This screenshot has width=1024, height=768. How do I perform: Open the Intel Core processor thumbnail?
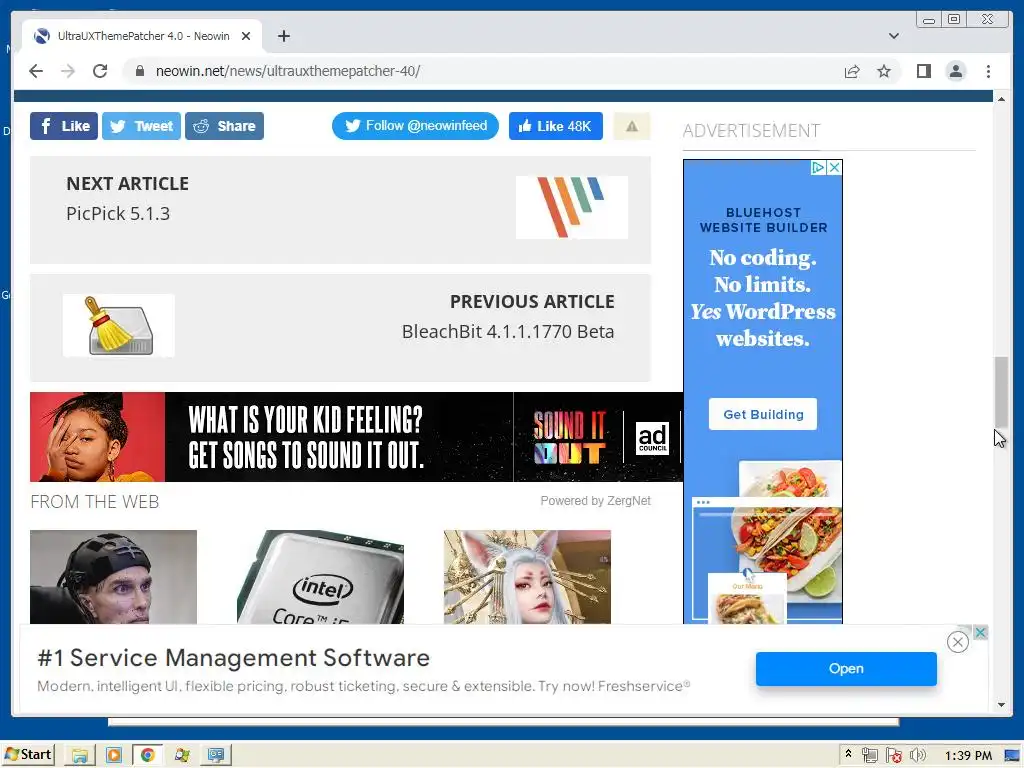click(320, 577)
